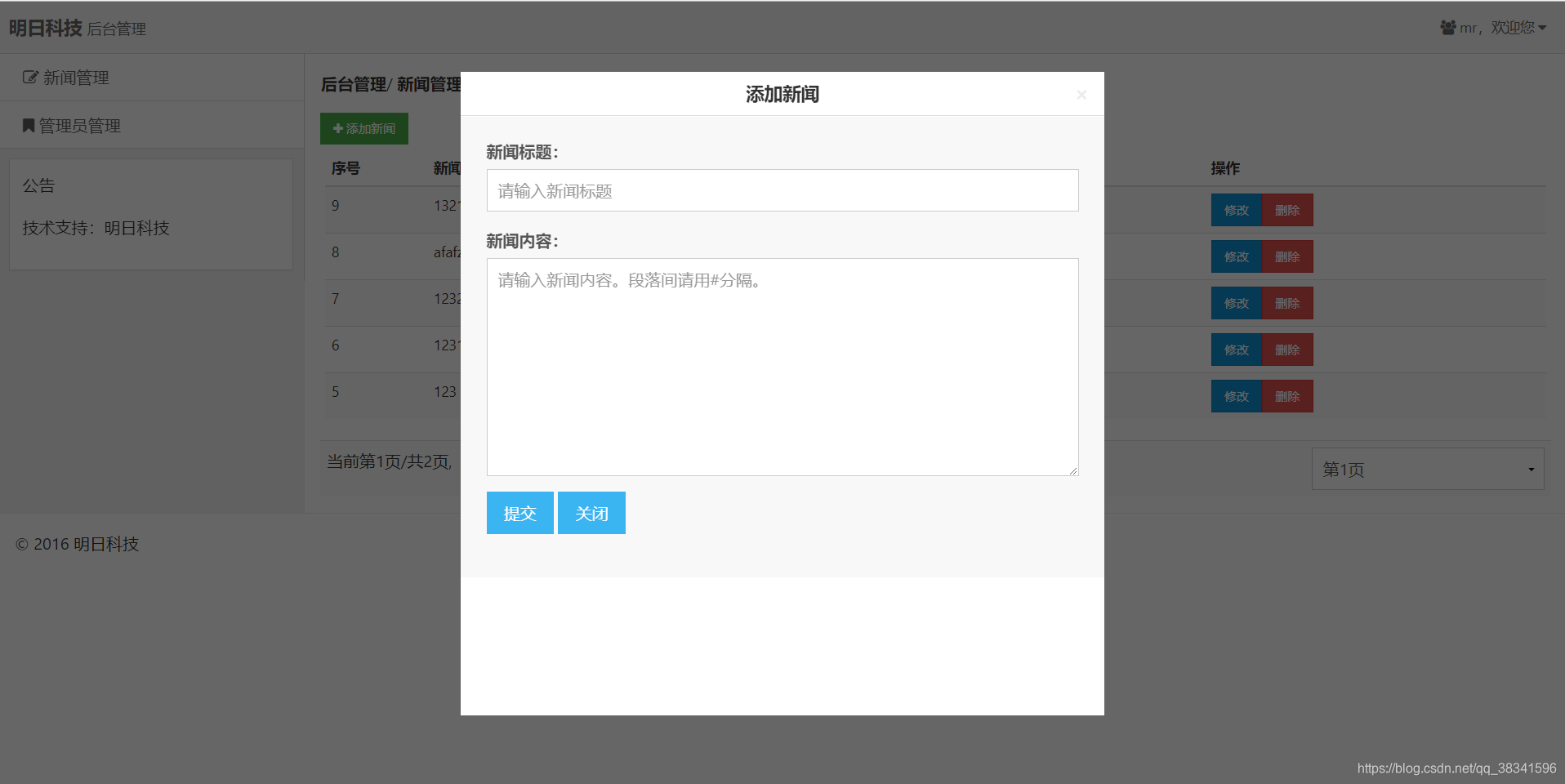Click the 当前第1页/共2页 pagination text
The image size is (1565, 784).
[x=389, y=461]
